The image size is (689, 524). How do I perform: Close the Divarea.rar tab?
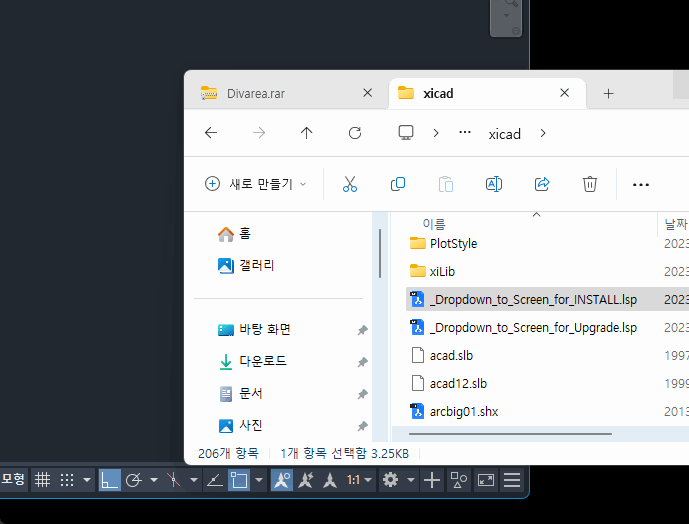(x=368, y=93)
